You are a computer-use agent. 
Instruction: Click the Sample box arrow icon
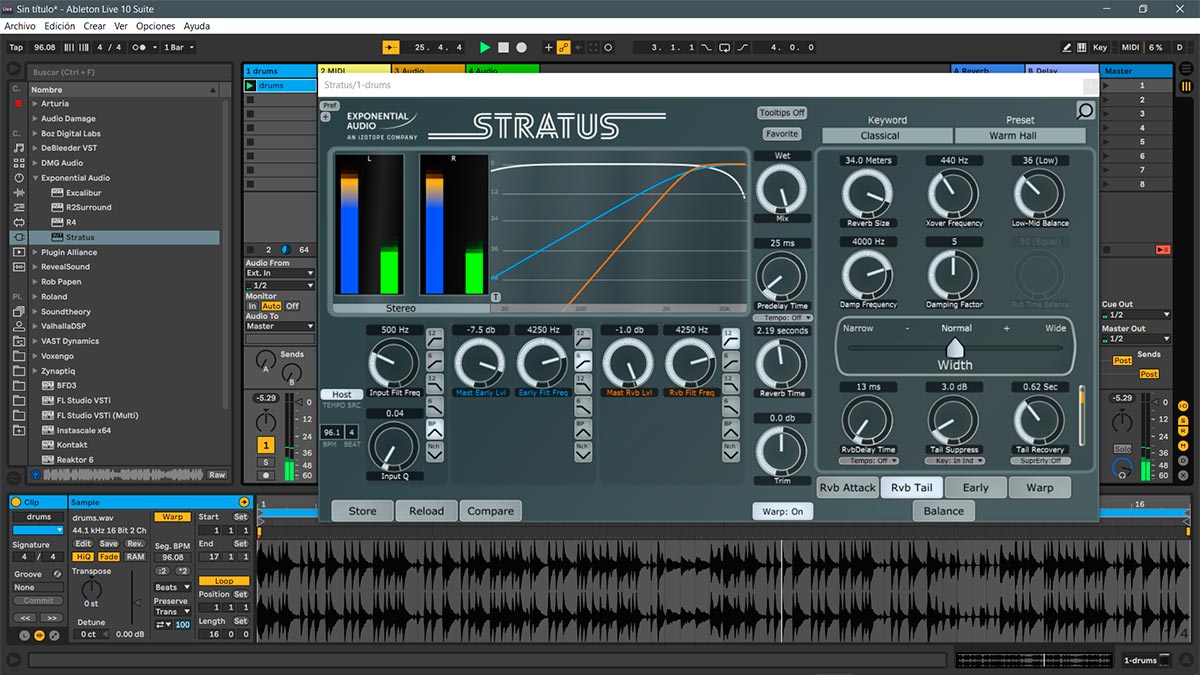click(243, 502)
